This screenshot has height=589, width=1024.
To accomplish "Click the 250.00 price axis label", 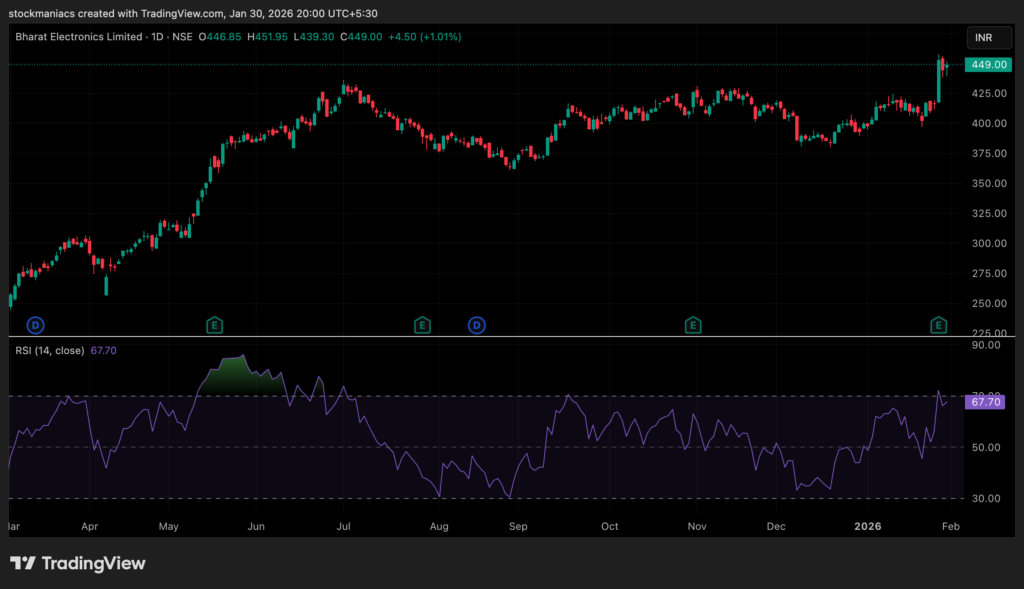I will coord(989,304).
